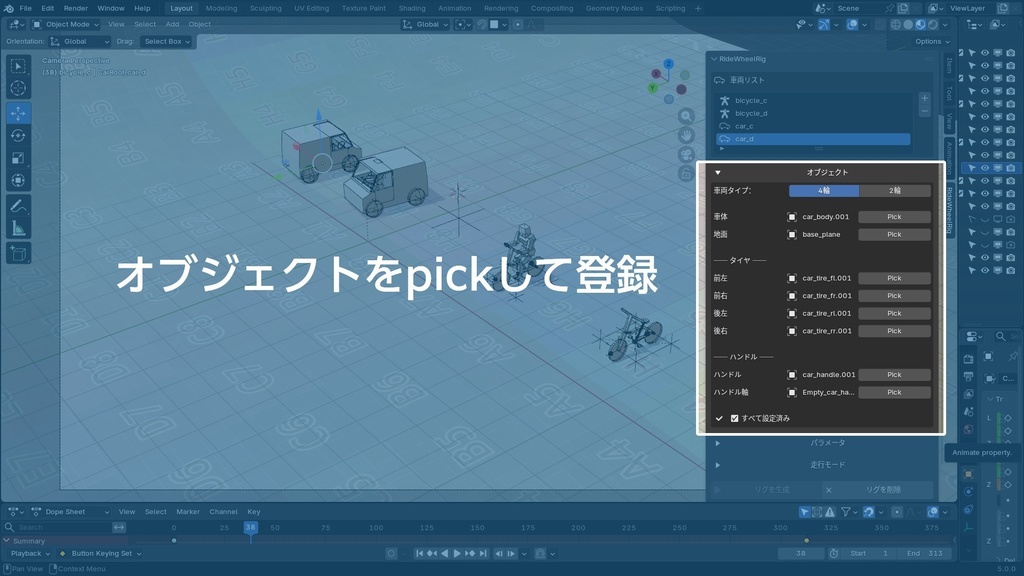1024x576 pixels.
Task: Open the Render menu
Action: [75, 8]
